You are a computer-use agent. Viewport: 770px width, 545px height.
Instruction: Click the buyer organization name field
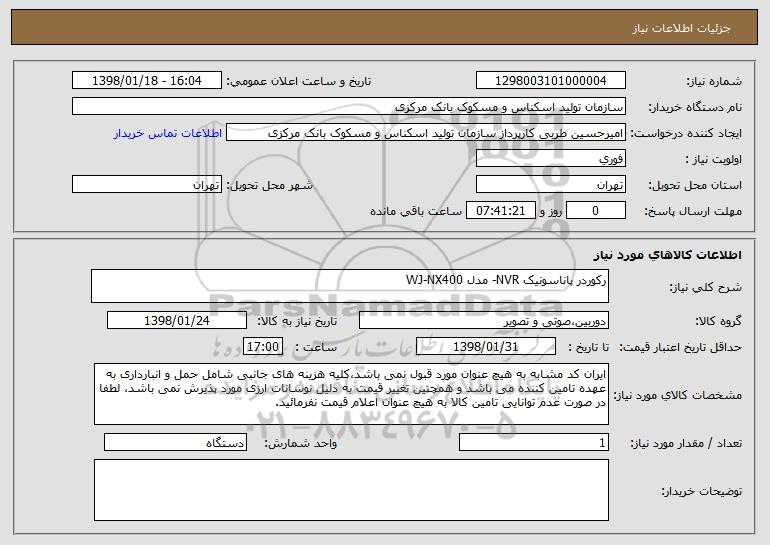coord(349,107)
